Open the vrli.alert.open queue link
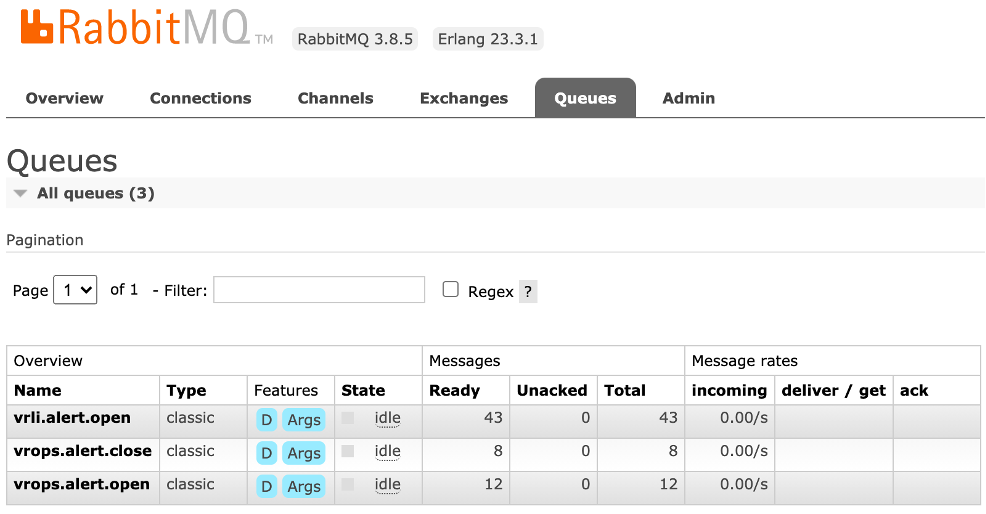 pos(72,418)
